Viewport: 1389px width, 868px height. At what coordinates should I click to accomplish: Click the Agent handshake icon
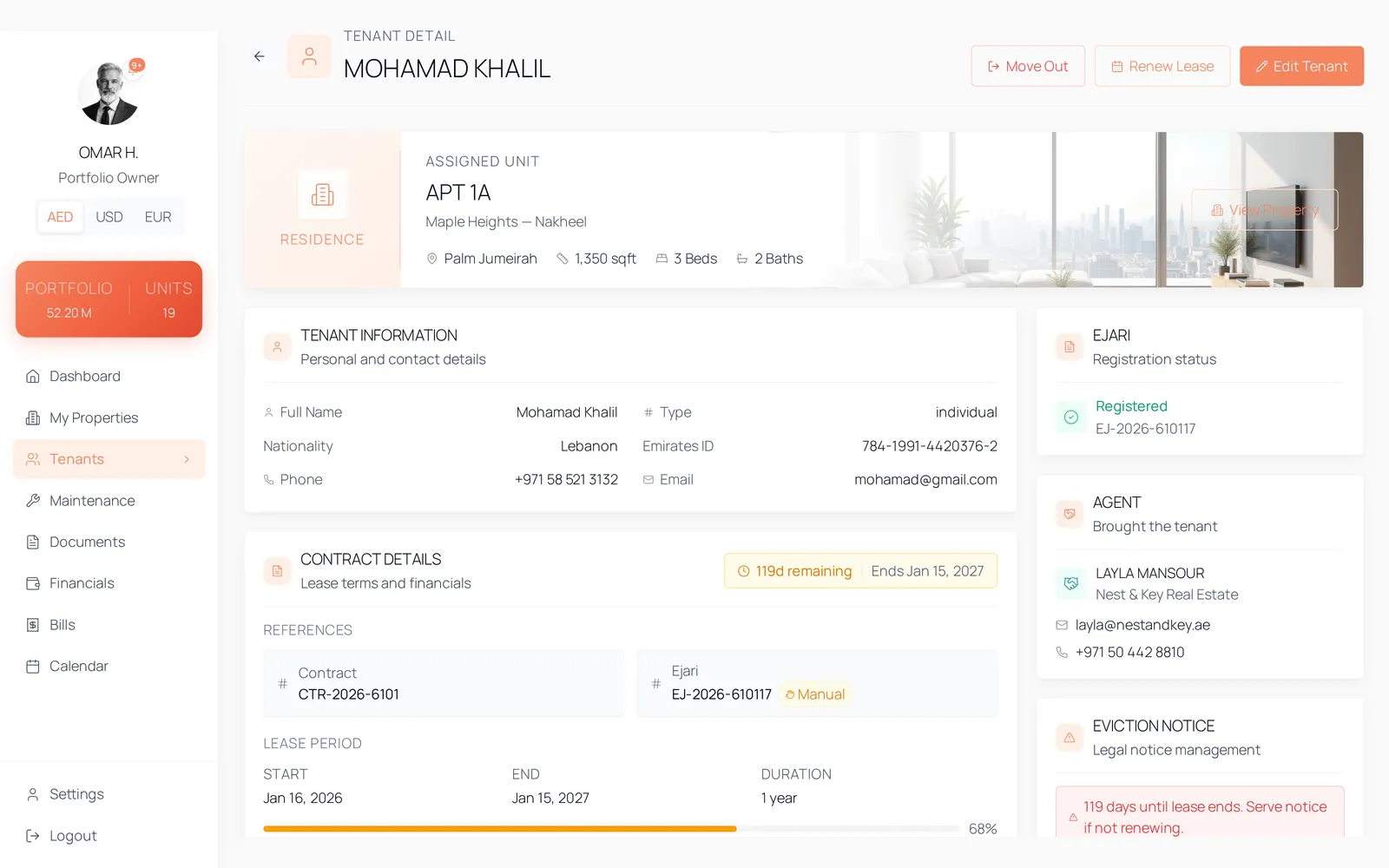pyautogui.click(x=1070, y=514)
